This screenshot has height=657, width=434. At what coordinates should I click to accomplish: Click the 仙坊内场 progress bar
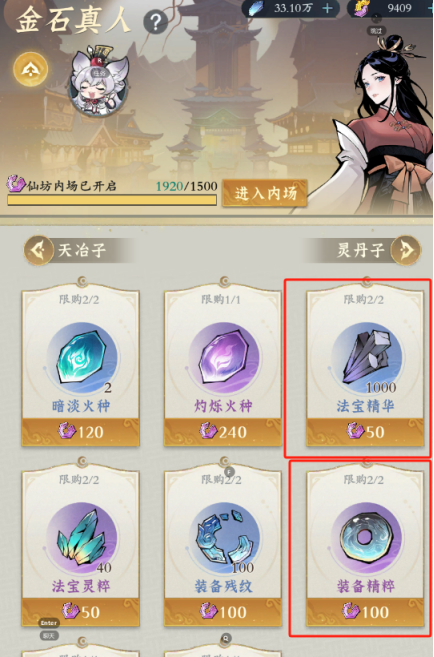(x=112, y=200)
